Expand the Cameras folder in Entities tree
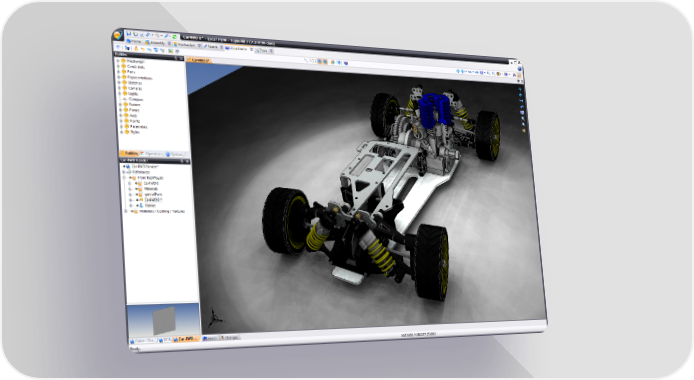This screenshot has height=380, width=694. tap(119, 88)
